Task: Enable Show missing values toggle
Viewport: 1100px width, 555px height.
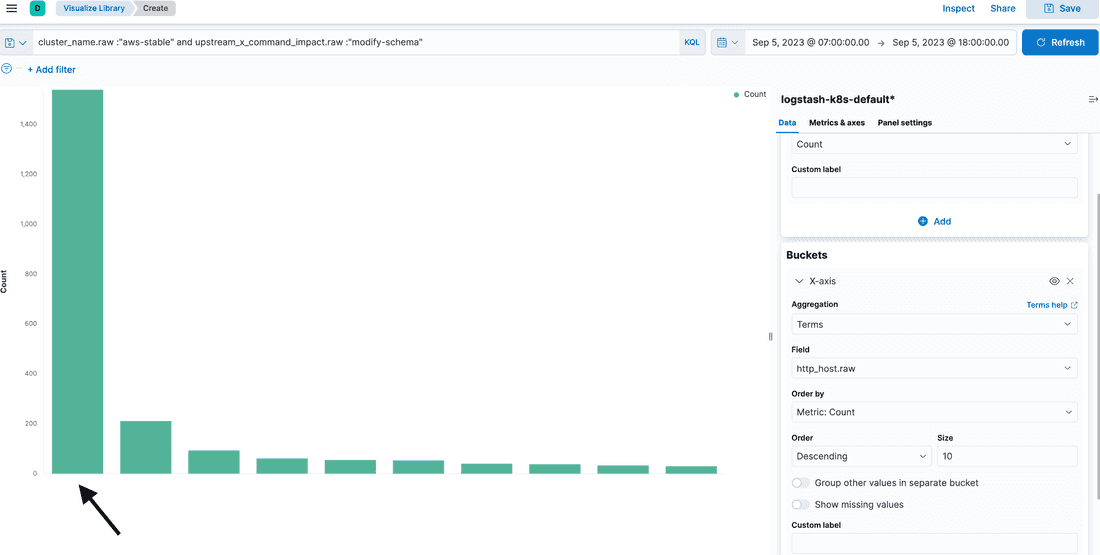Action: tap(801, 505)
